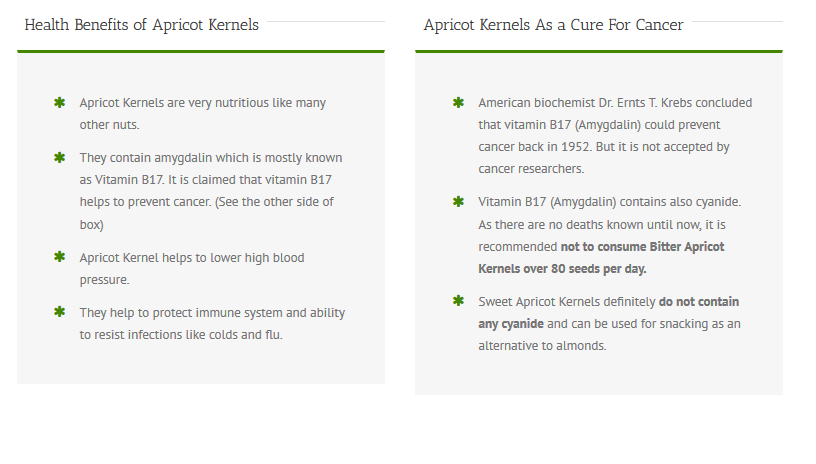Click the bold text "not to consume Bitter Apricot"
The image size is (816, 464).
click(x=642, y=246)
